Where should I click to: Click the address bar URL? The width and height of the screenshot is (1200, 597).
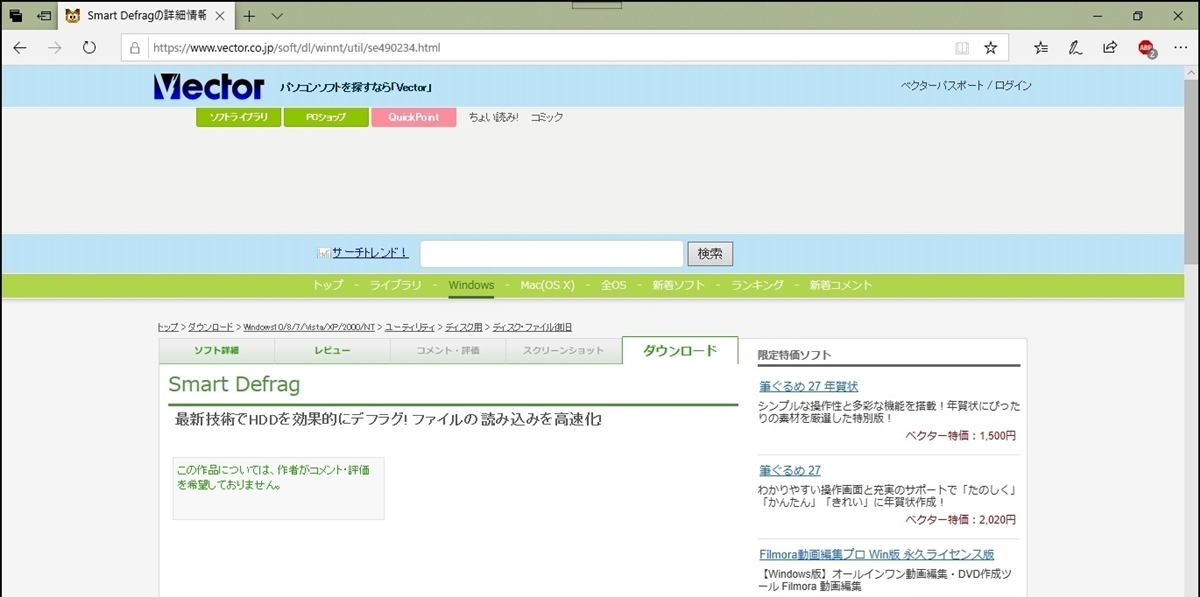coord(296,48)
